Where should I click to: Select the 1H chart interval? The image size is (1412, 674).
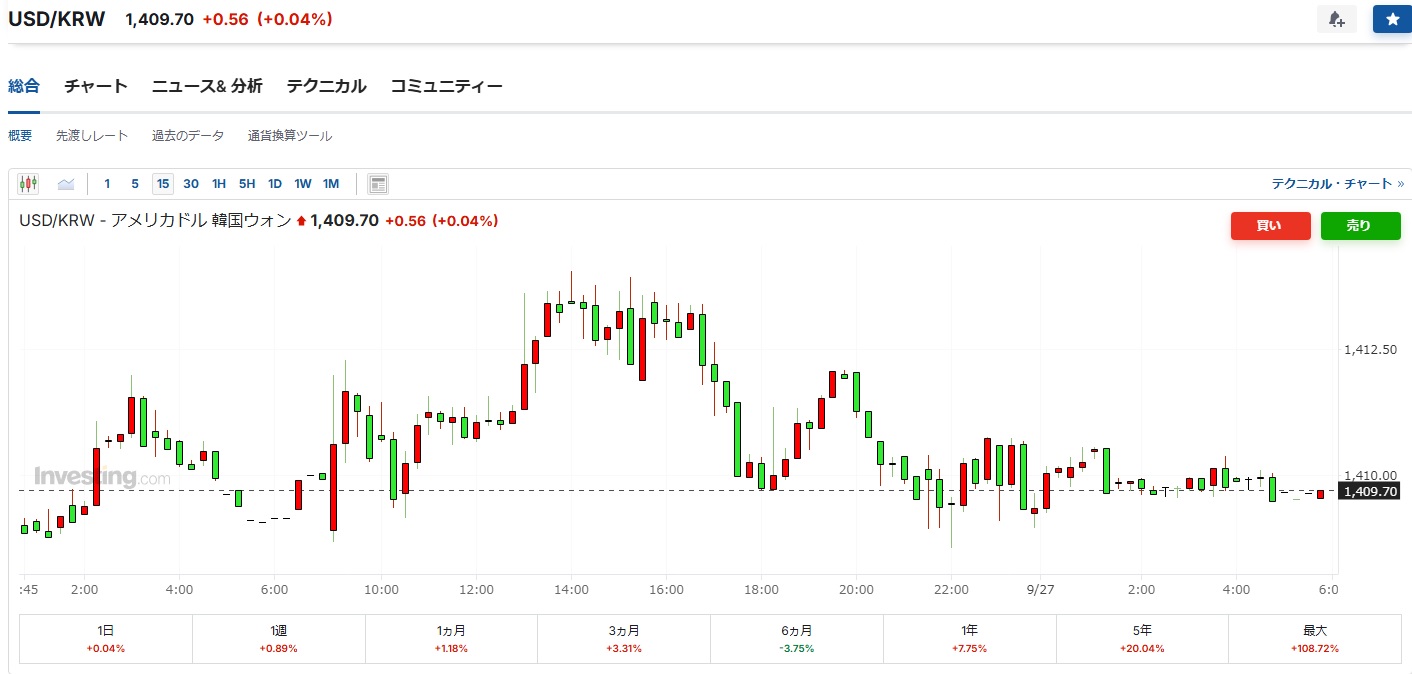[219, 184]
